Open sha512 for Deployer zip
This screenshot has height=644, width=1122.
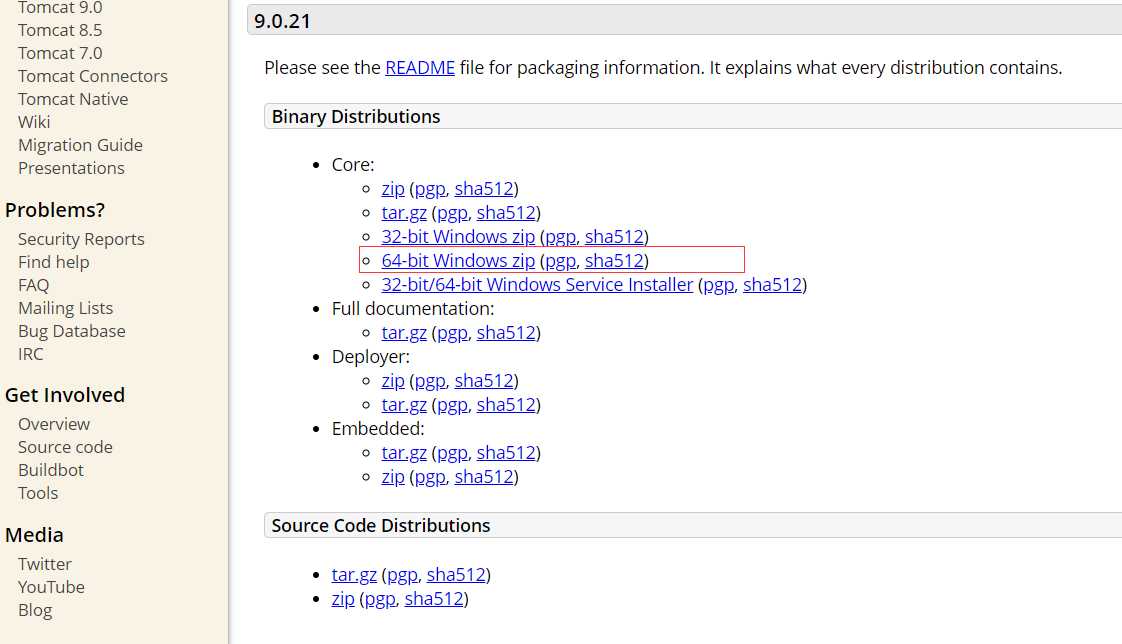coord(484,381)
